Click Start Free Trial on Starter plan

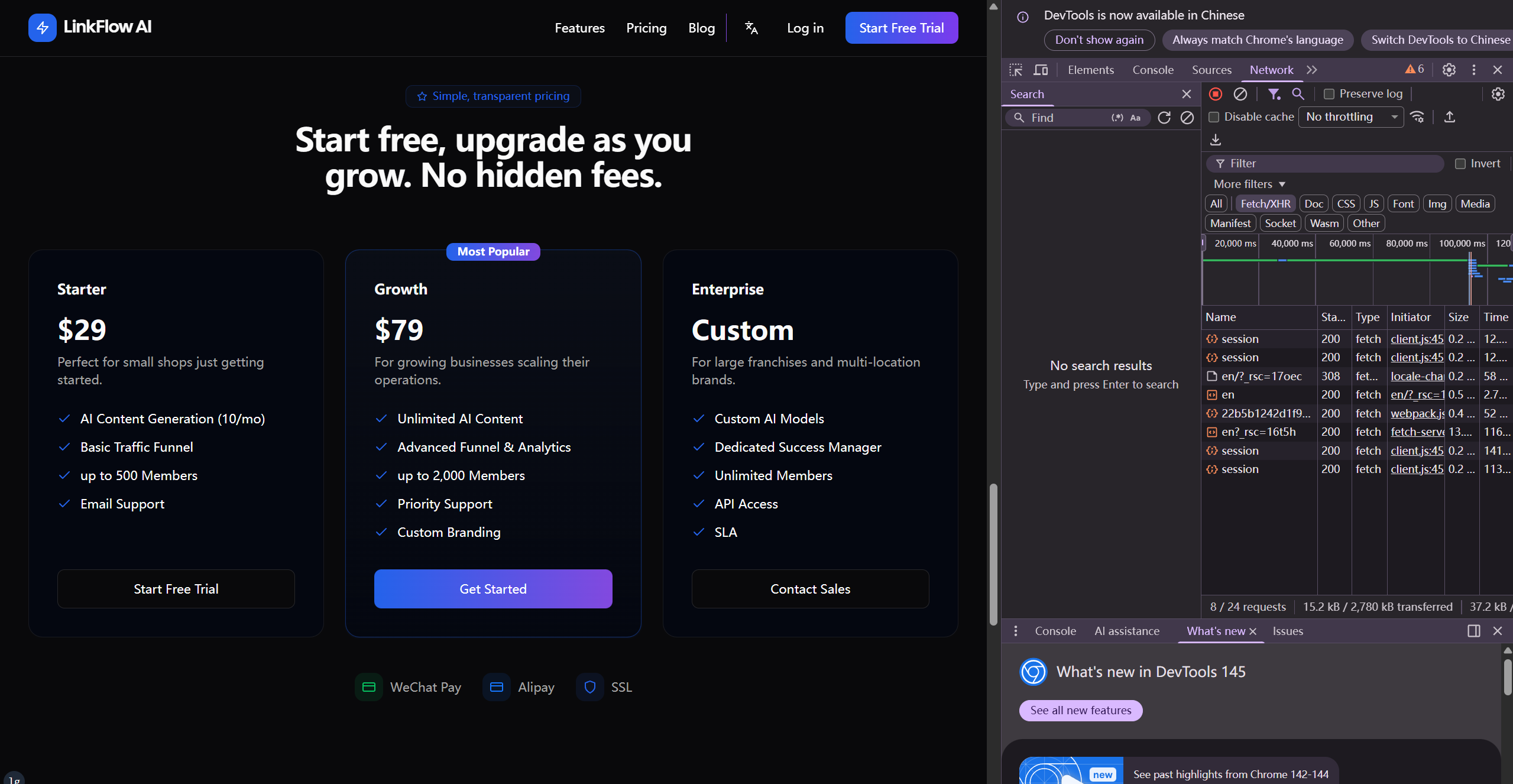coord(176,589)
